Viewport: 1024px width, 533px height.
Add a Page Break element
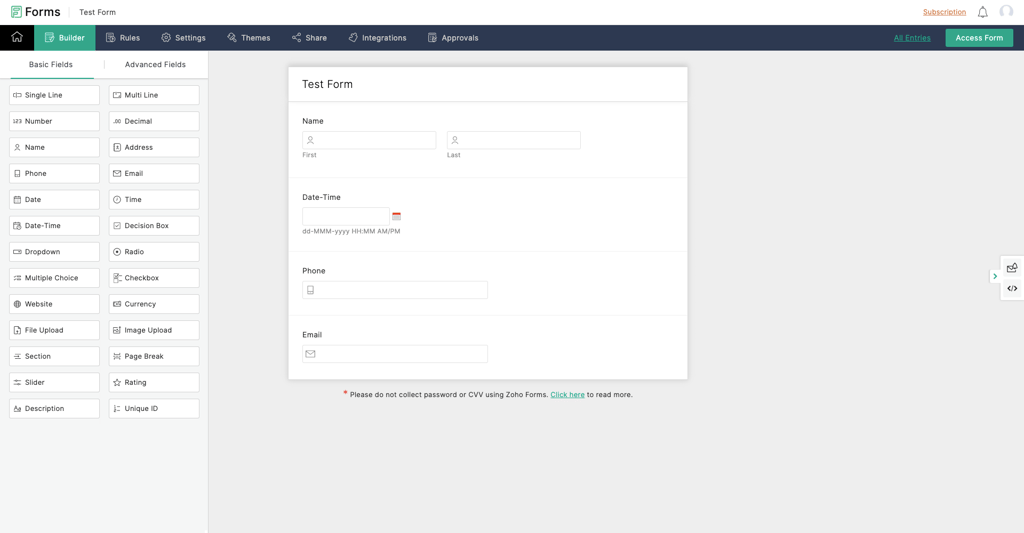(154, 356)
